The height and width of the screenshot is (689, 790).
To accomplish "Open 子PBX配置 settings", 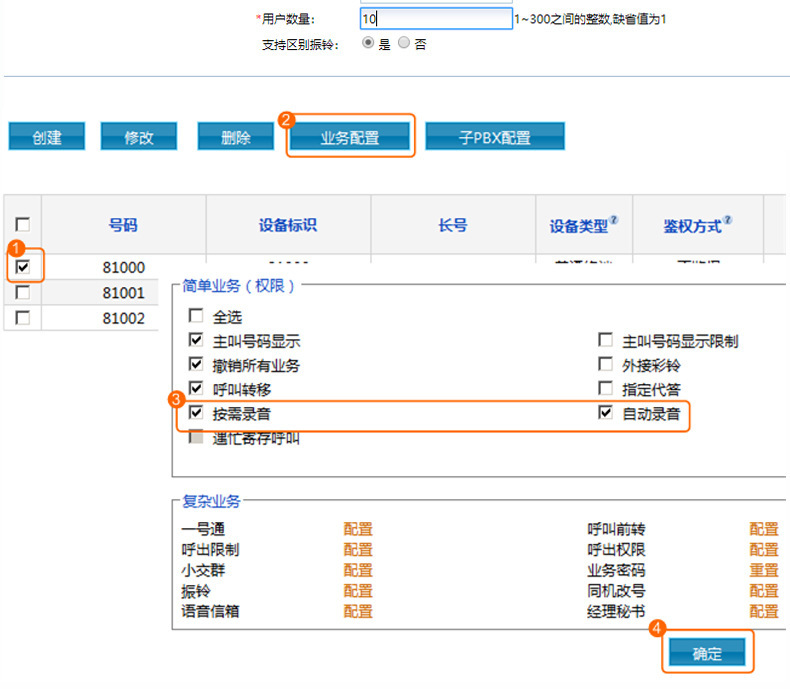I will coord(495,136).
